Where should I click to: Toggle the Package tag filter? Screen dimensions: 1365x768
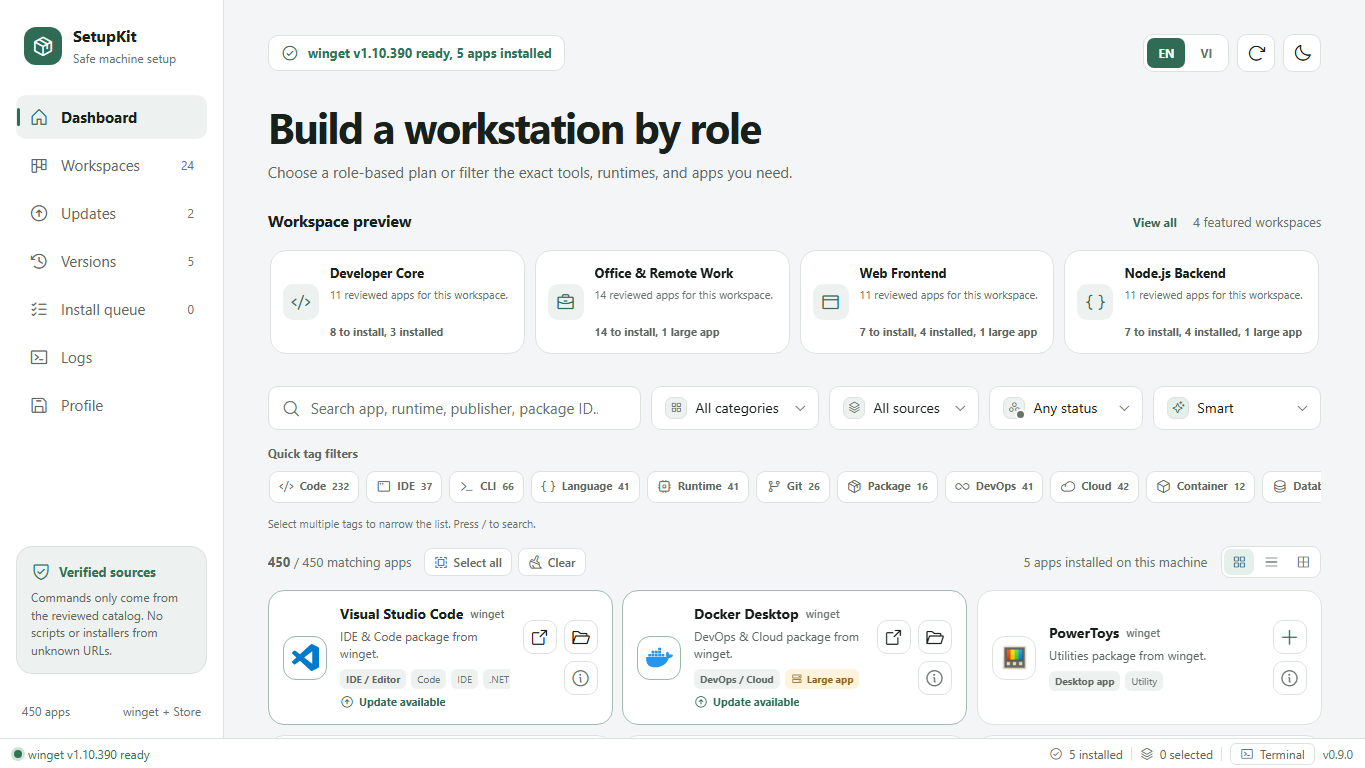[x=888, y=487]
